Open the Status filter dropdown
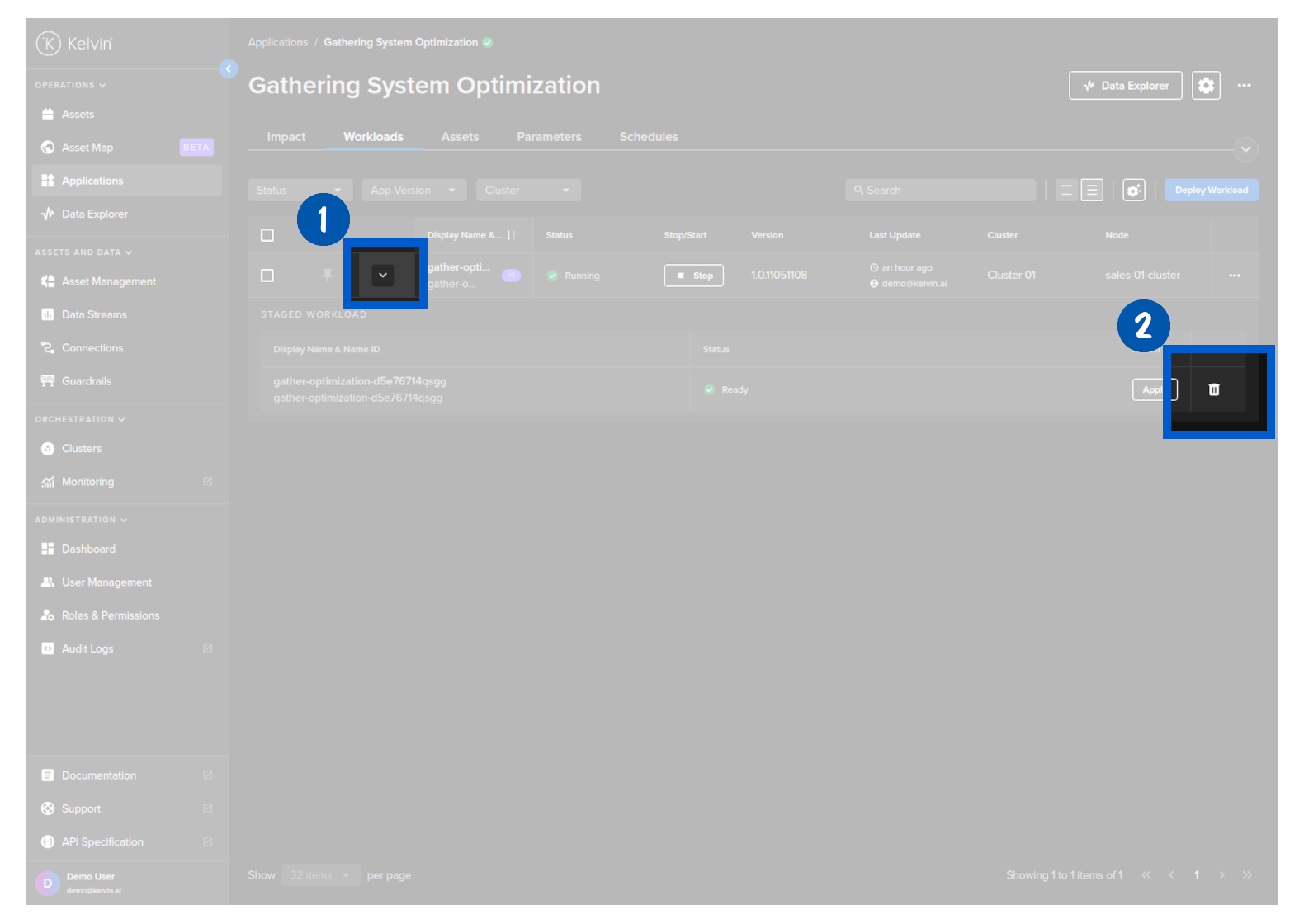This screenshot has width=1304, height=924. point(300,191)
